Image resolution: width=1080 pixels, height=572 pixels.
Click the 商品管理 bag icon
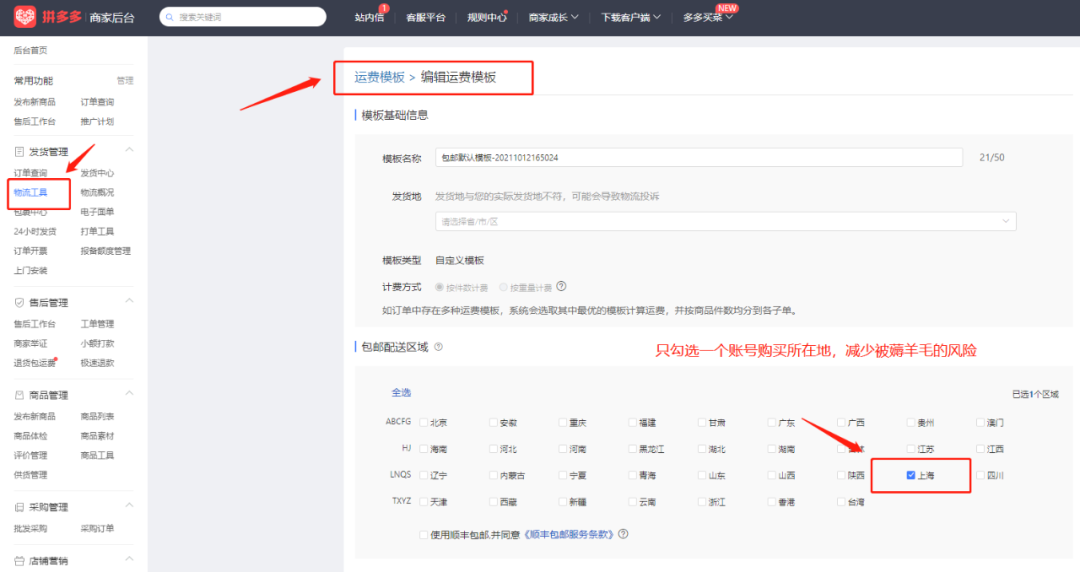tap(19, 395)
